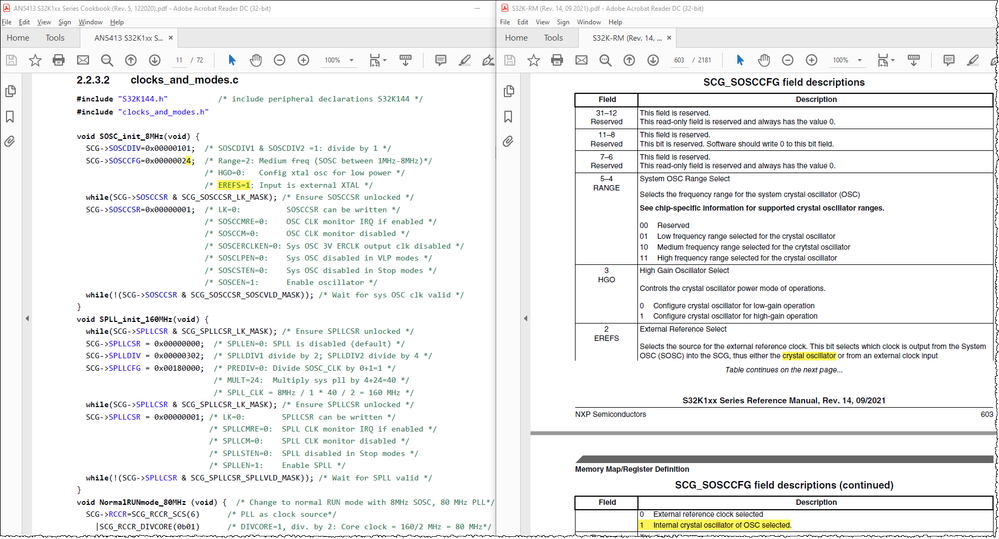
Task: Switch to the Home tab in Cookbook window
Action: tap(18, 38)
